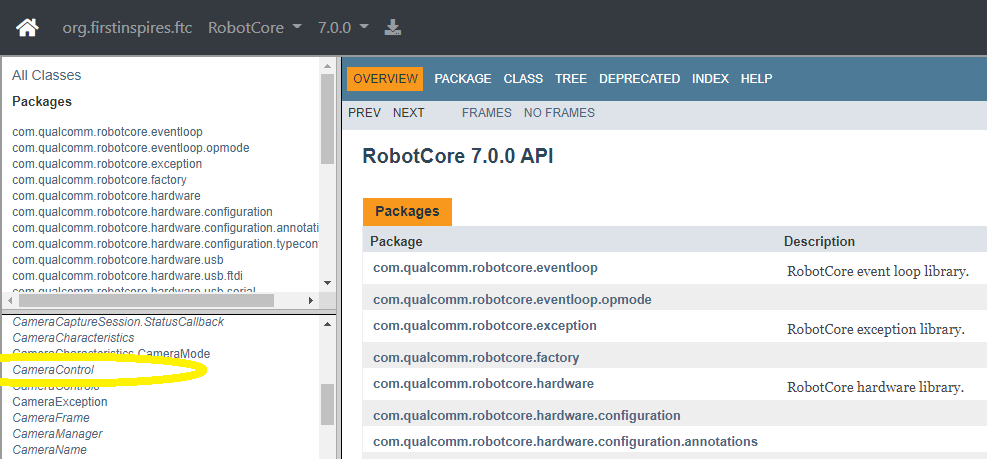This screenshot has height=459, width=987.
Task: Open com.qualcomm.robotcore.eventloop.opmode in sidebar list
Action: [131, 148]
